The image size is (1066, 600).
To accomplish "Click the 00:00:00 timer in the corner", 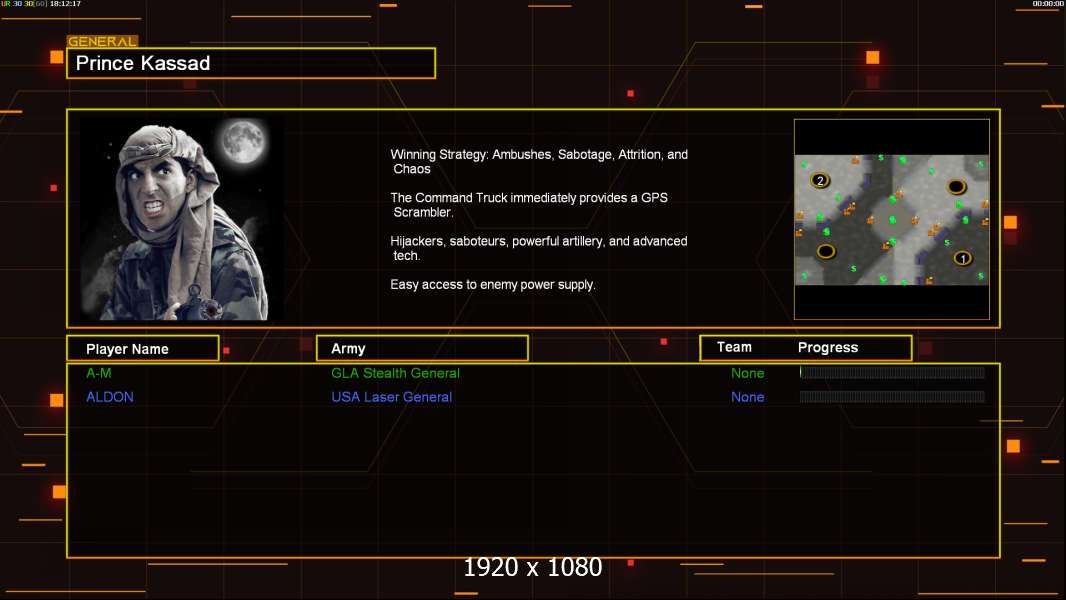I will pyautogui.click(x=1047, y=4).
